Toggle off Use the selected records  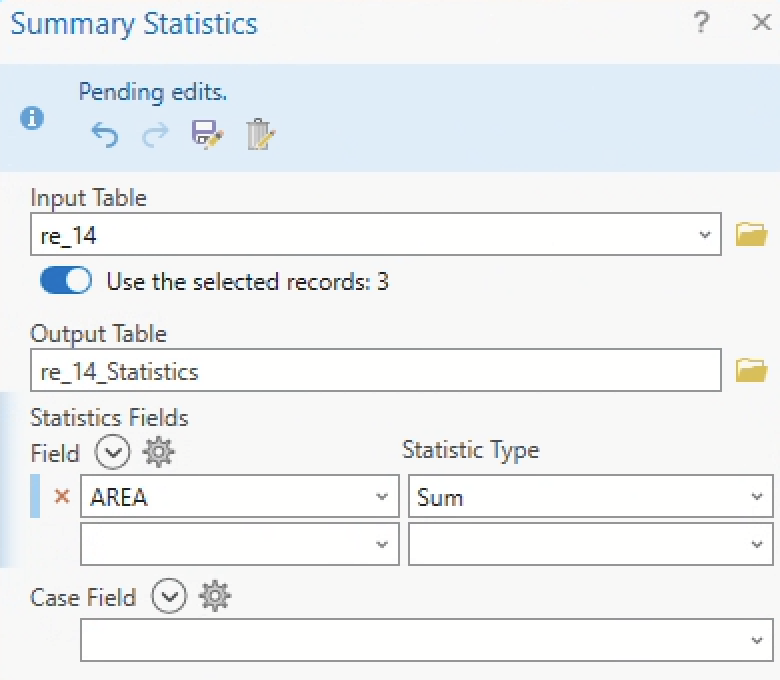(66, 281)
